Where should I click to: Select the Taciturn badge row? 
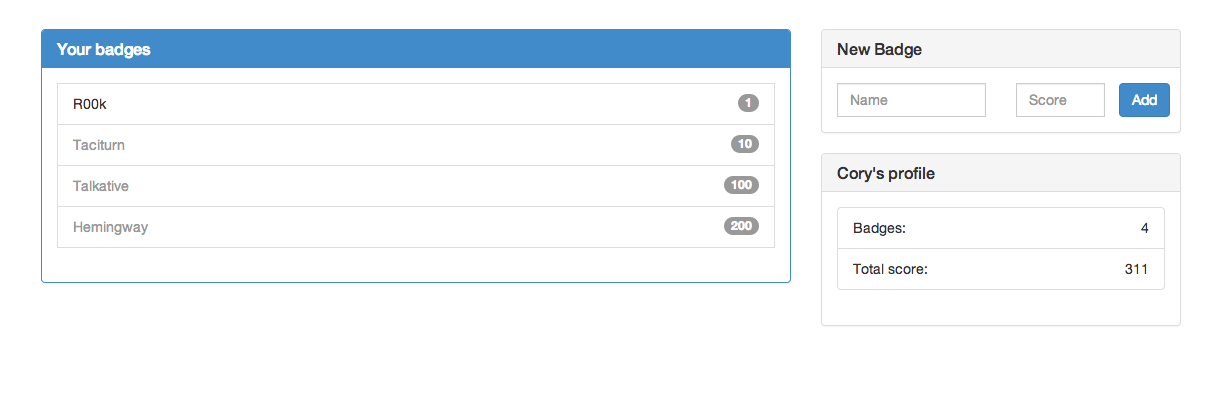coord(99,145)
